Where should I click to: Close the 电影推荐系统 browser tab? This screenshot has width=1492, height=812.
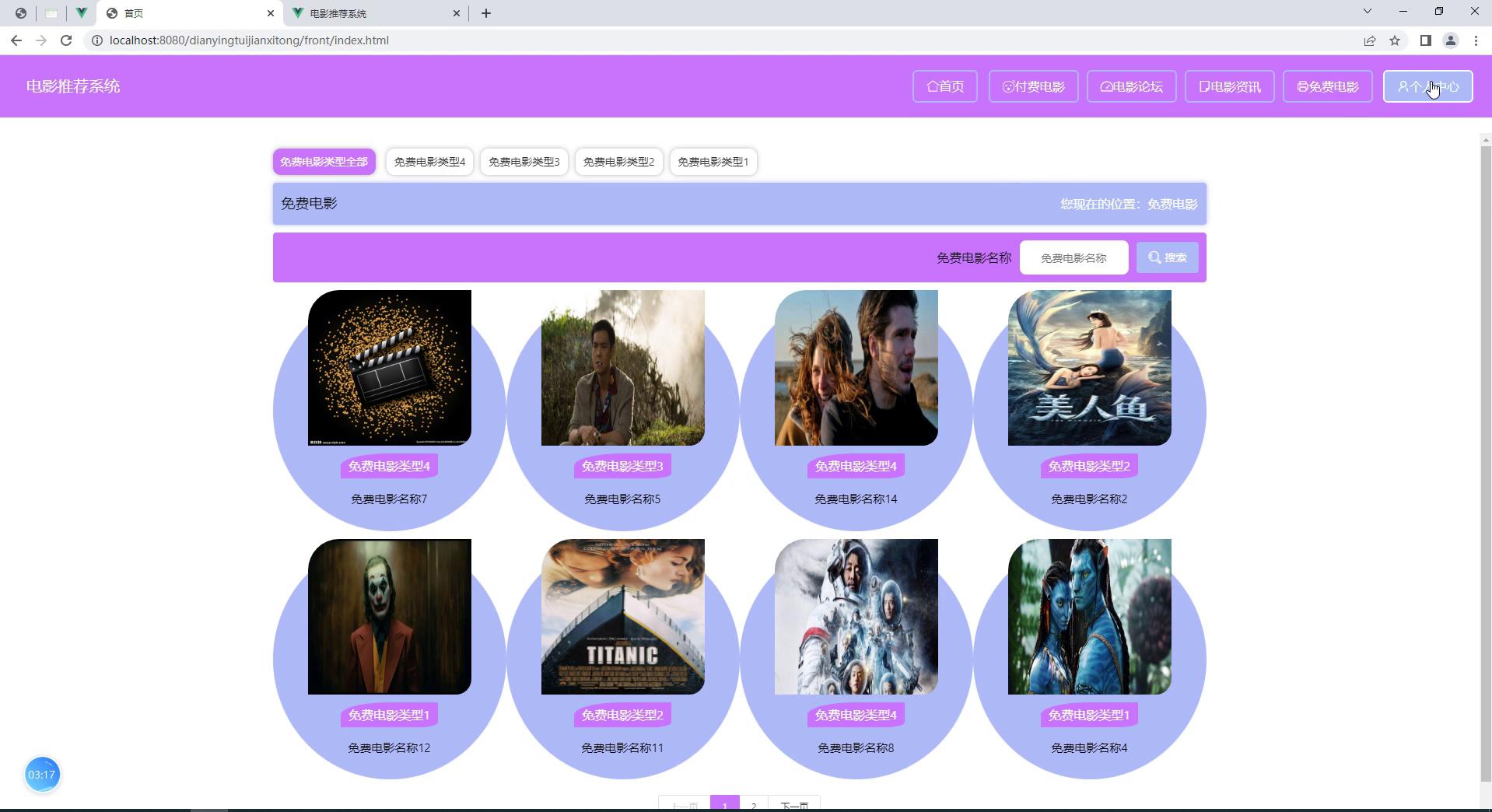click(x=457, y=13)
